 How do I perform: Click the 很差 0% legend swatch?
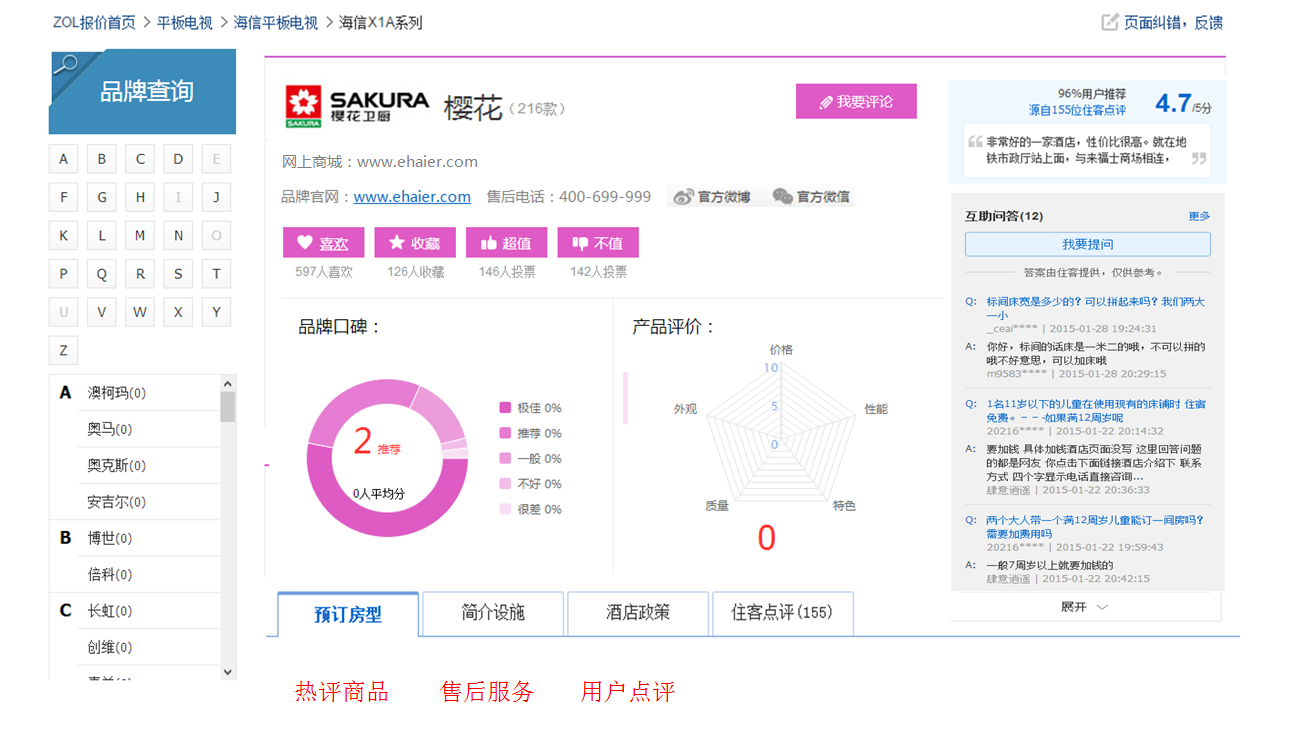click(505, 509)
